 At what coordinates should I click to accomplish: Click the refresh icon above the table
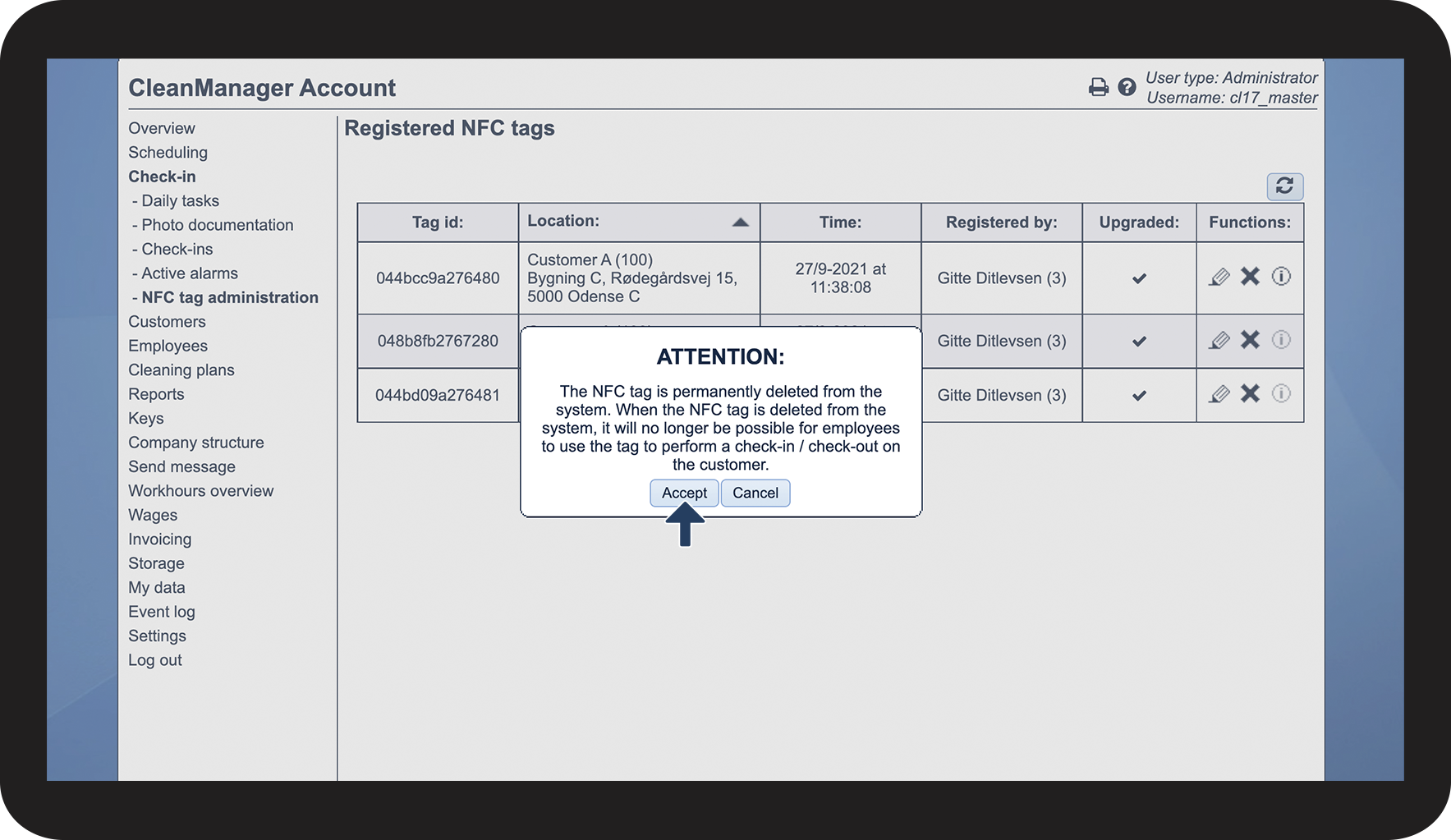[x=1284, y=186]
